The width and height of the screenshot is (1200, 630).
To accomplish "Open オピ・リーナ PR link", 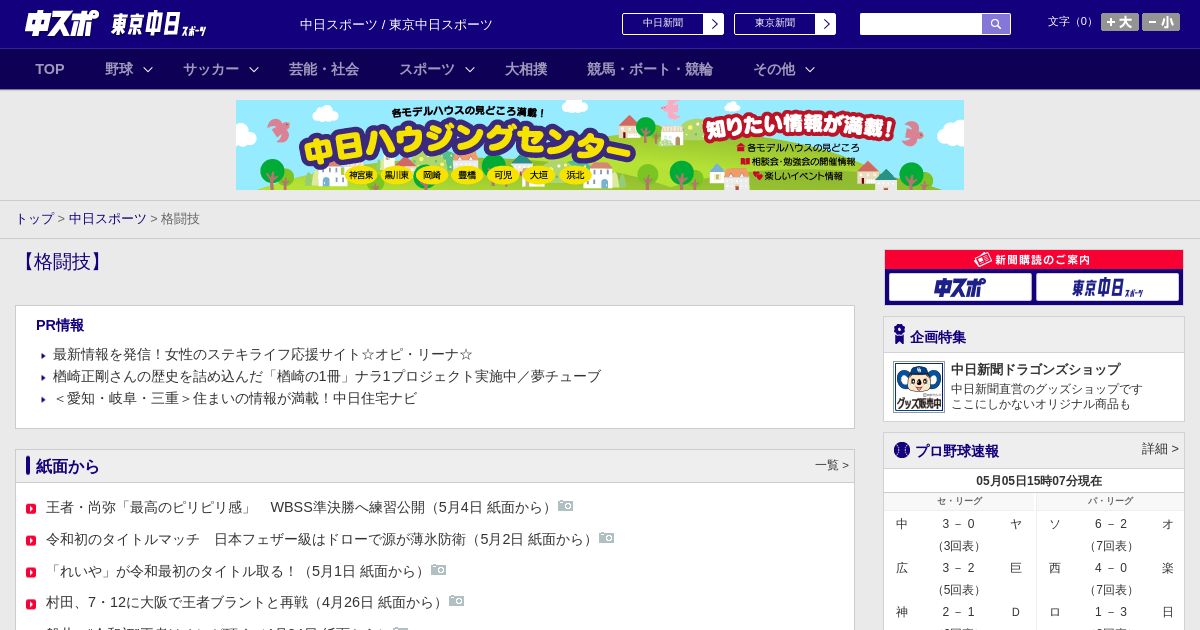I will click(263, 354).
